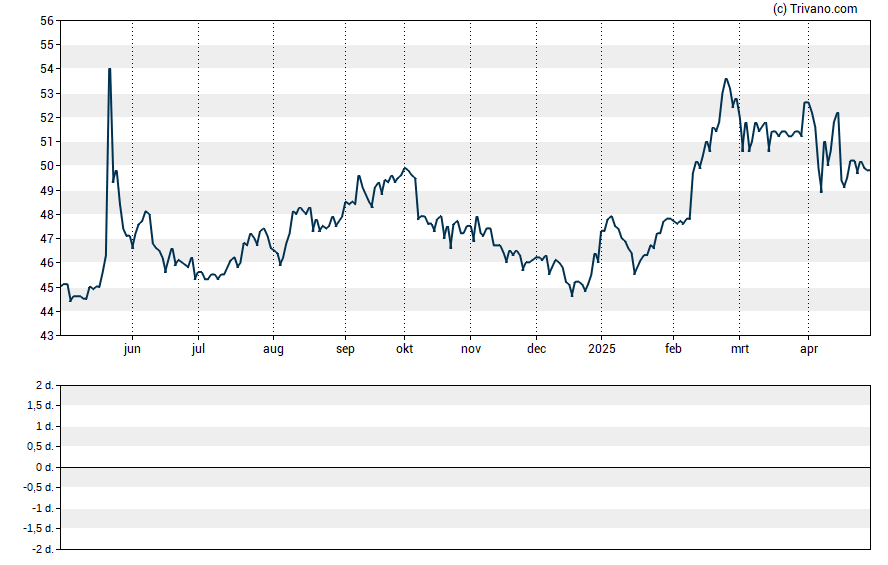Screen dimensions: 888x565
Task: Click the 'sep' axis label
Action: pos(345,349)
